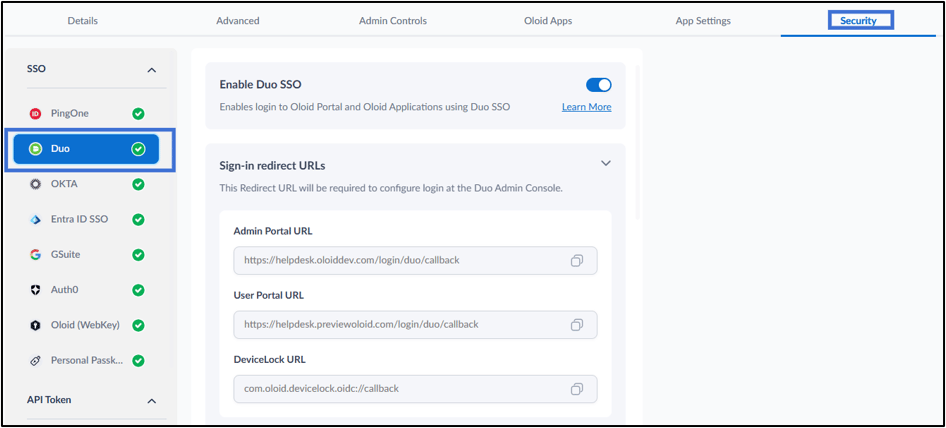The width and height of the screenshot is (946, 428).
Task: Toggle the Enable Duo SSO switch
Action: click(598, 85)
